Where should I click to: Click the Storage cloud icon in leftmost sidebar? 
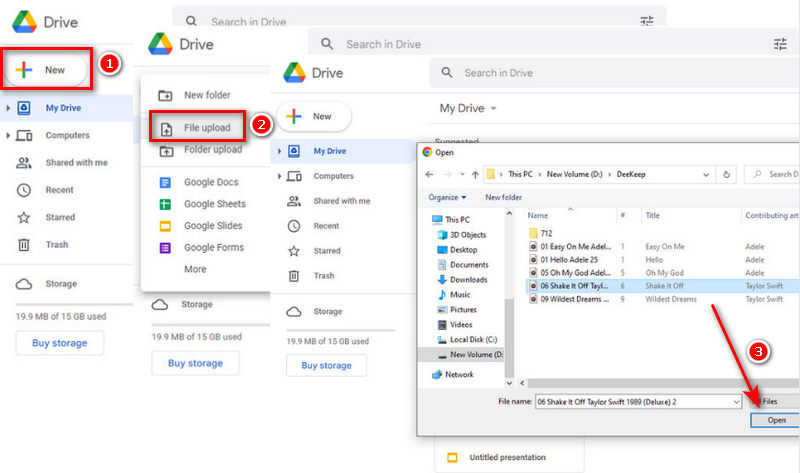coord(24,284)
